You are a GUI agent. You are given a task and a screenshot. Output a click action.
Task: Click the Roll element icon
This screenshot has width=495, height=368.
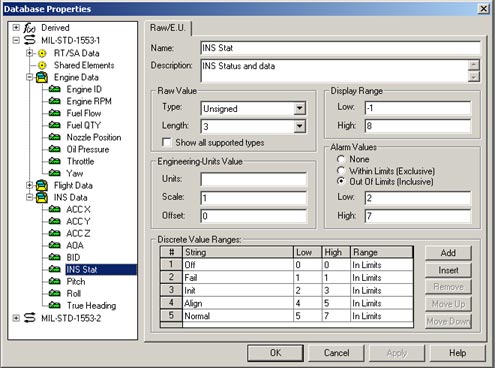point(55,293)
